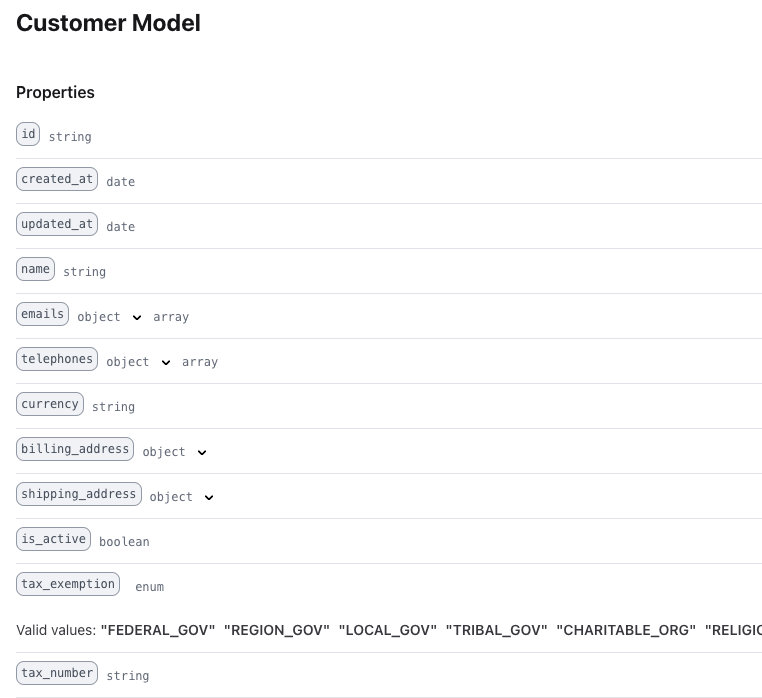Expand the emails object chevron
The image size is (762, 698).
(137, 317)
